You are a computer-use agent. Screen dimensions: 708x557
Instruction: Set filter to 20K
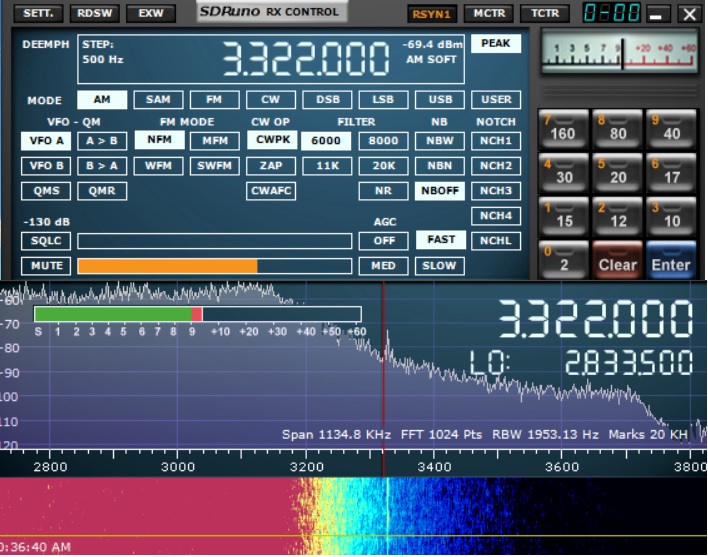pos(383,166)
